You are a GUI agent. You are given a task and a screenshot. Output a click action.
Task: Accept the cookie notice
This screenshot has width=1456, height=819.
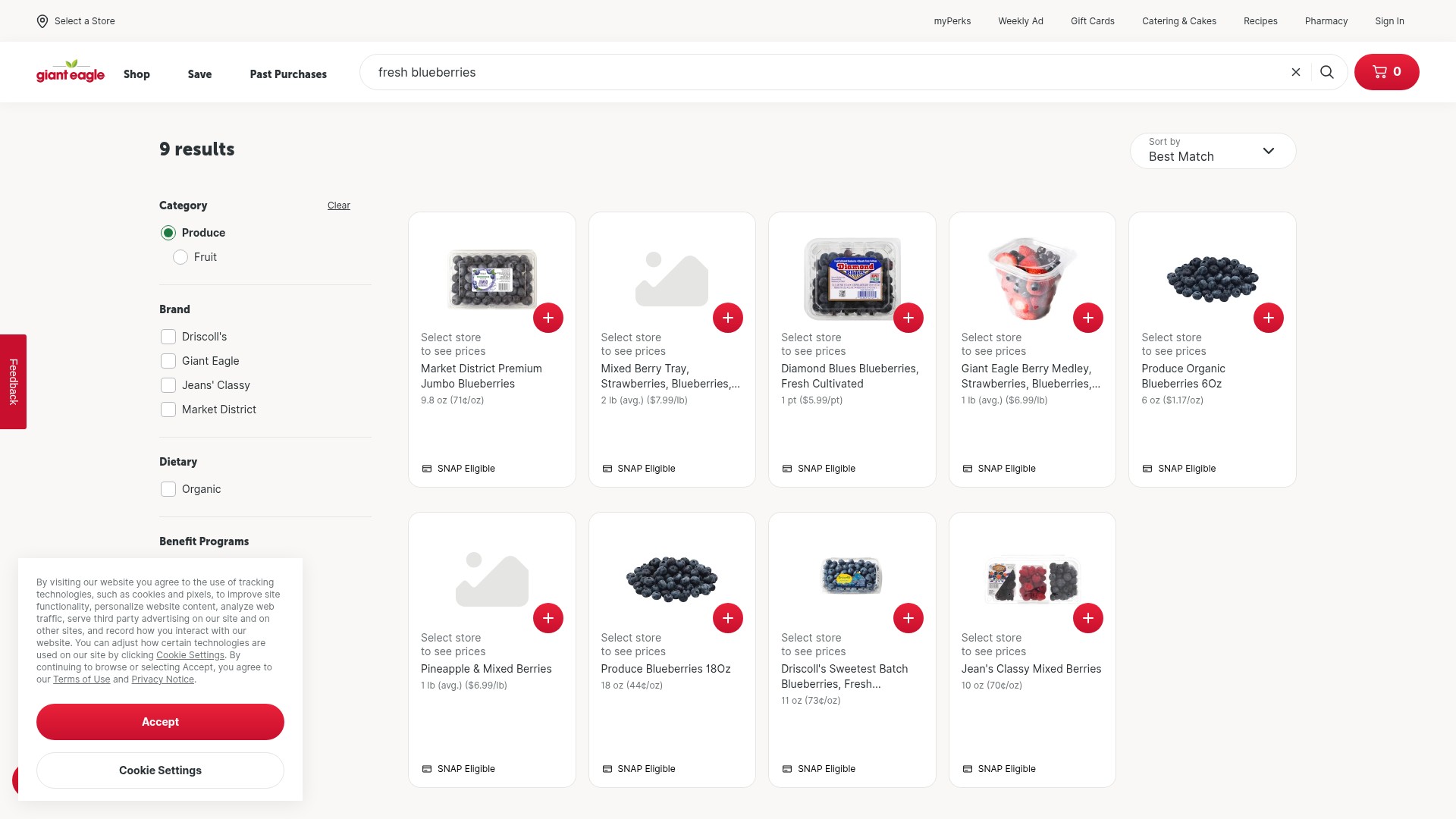(160, 722)
